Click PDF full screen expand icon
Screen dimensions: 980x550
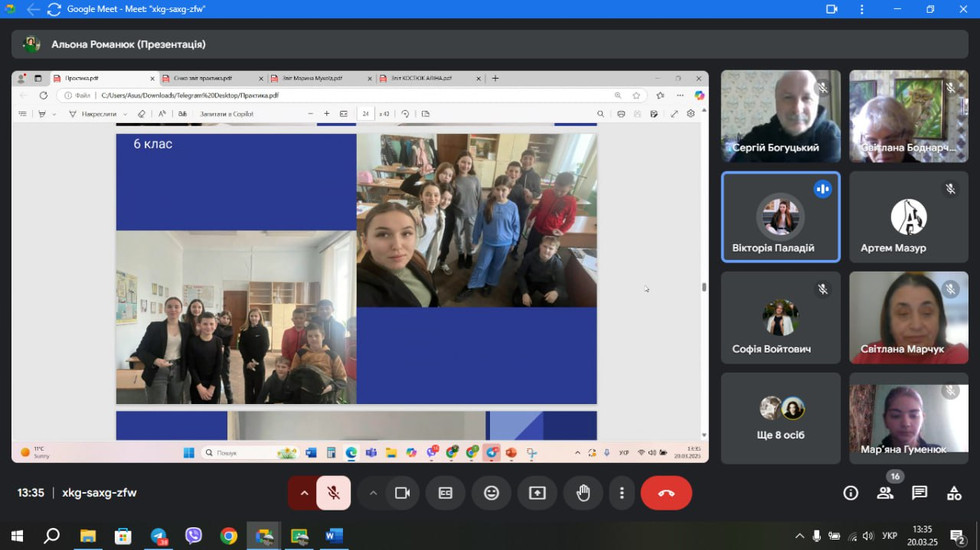coord(674,114)
